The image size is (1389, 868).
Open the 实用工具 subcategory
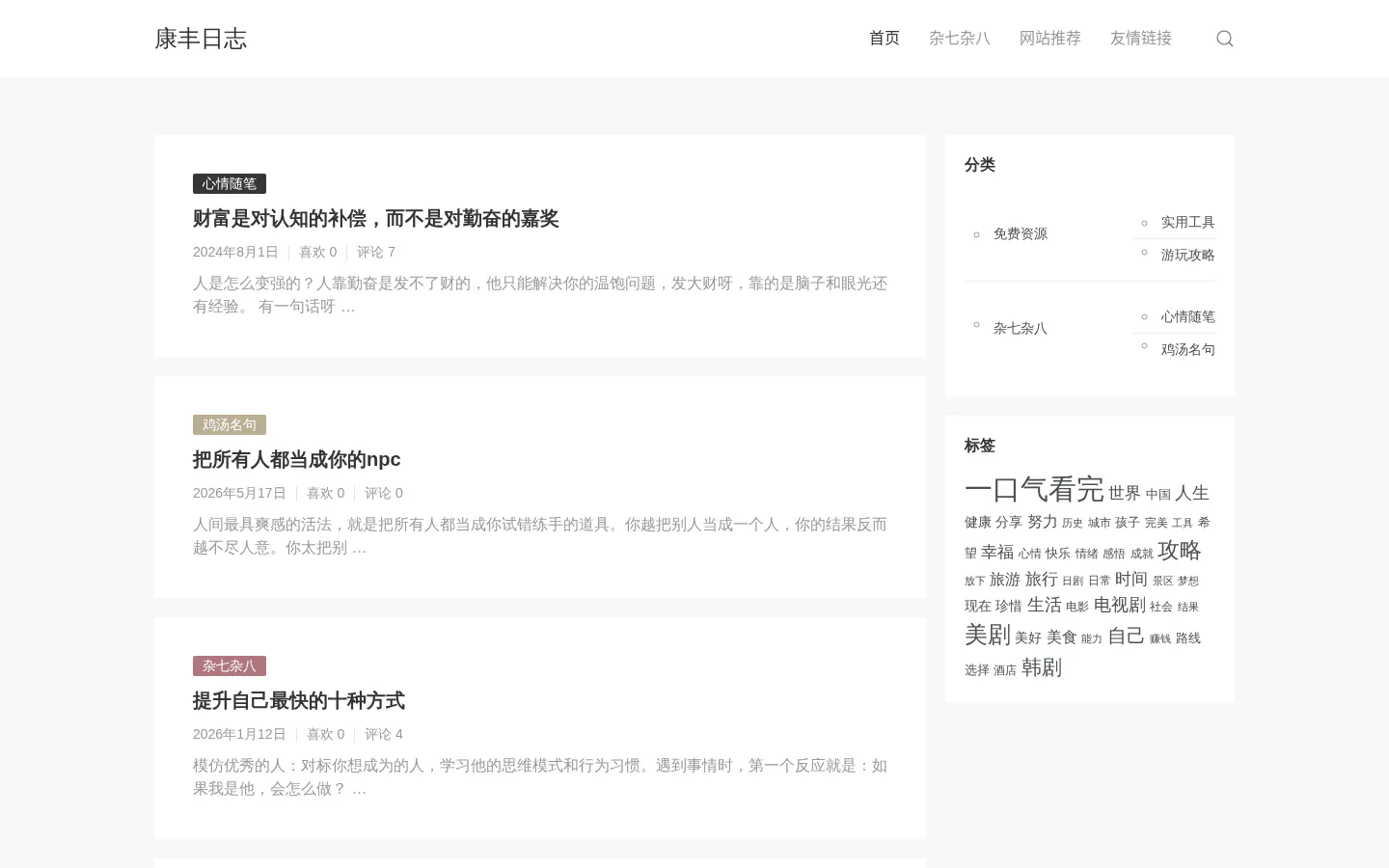(x=1188, y=222)
